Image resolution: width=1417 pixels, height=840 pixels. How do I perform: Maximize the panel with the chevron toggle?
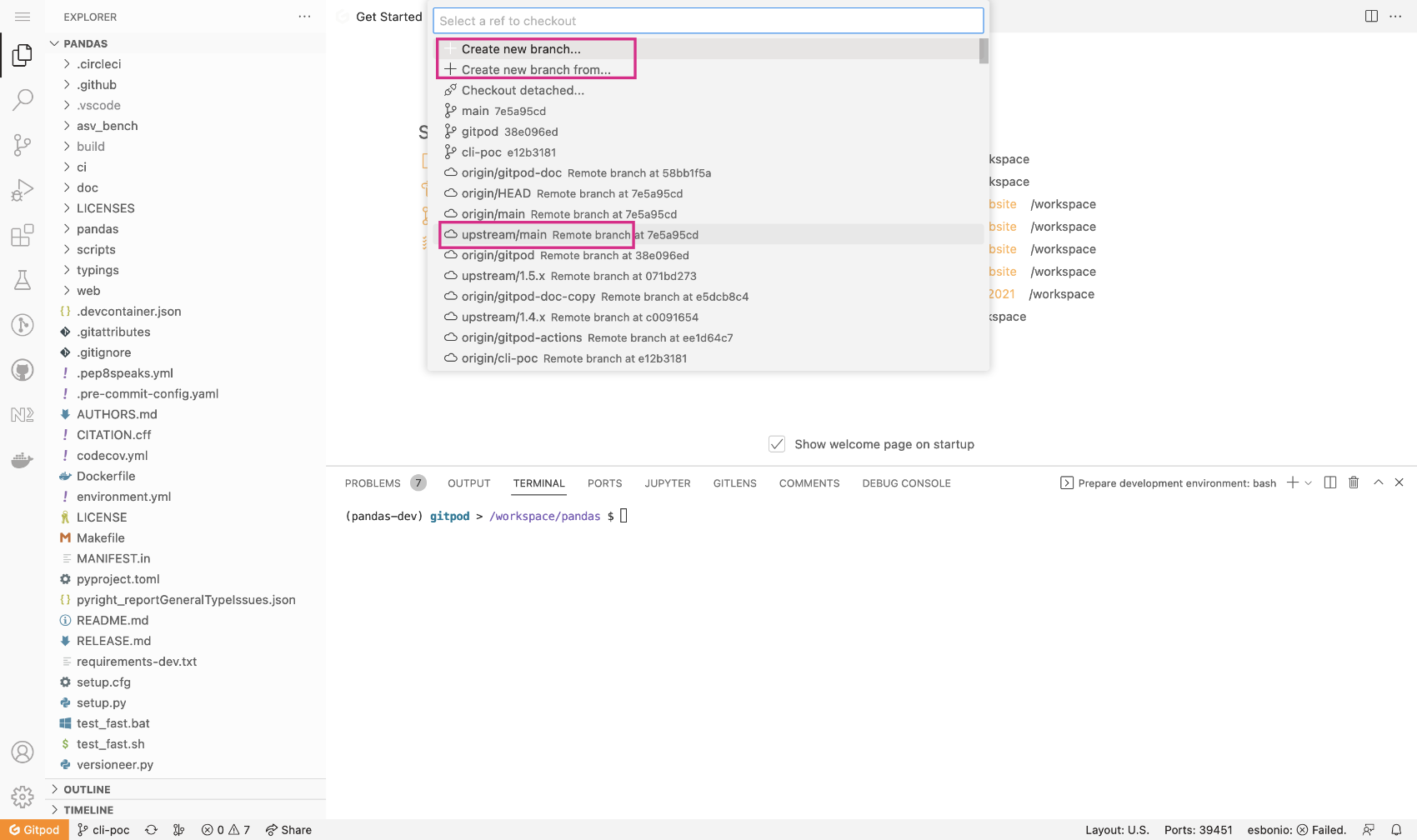coord(1378,482)
